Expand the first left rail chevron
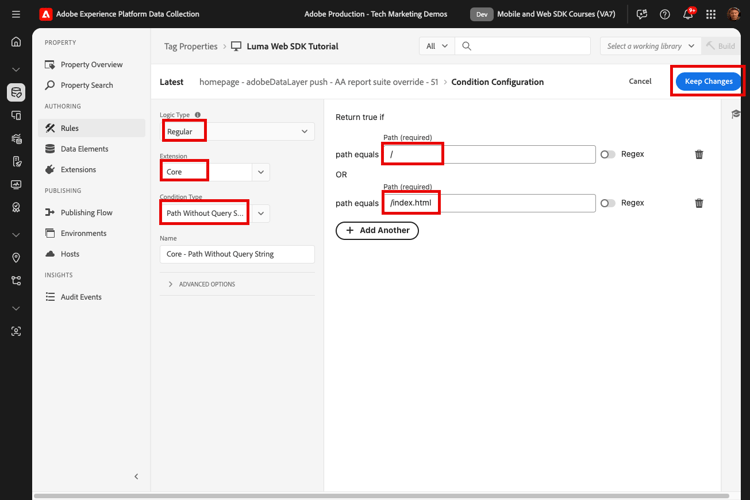The width and height of the screenshot is (750, 500). [x=16, y=69]
